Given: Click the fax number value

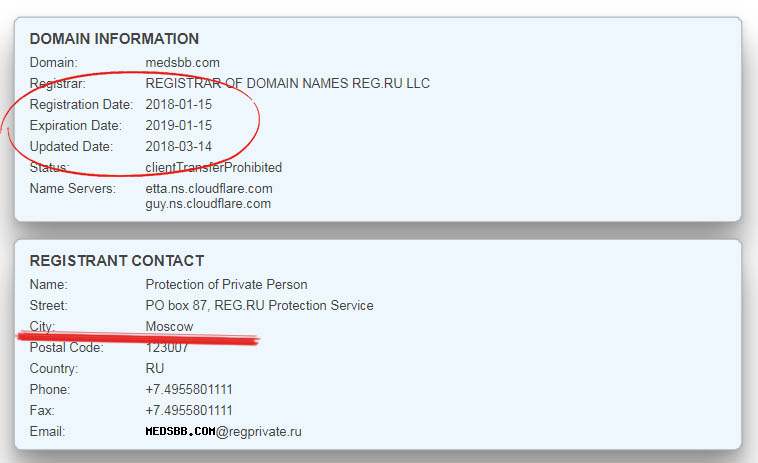Looking at the screenshot, I should point(189,410).
